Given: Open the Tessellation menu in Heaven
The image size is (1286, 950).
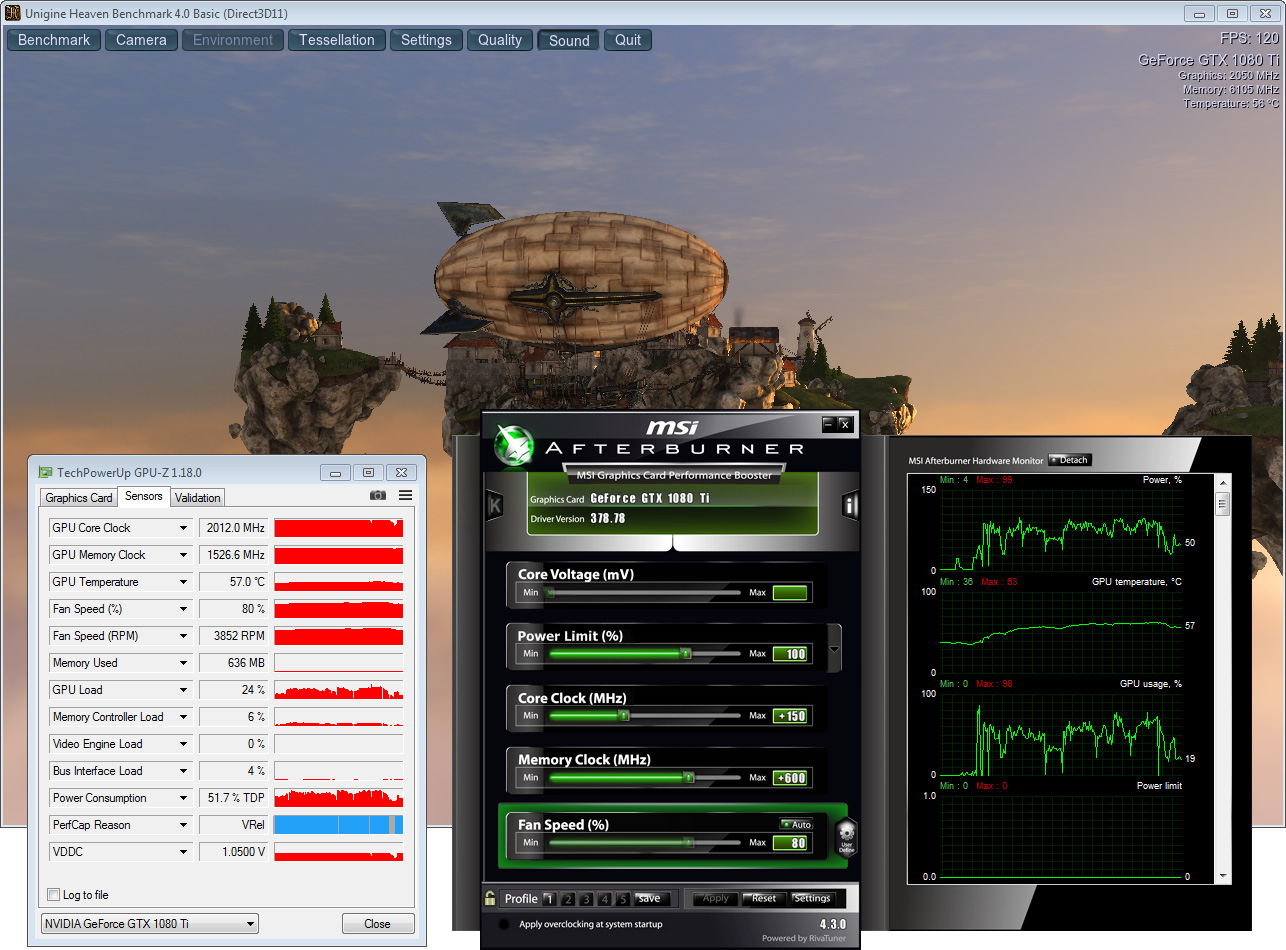Looking at the screenshot, I should point(337,40).
